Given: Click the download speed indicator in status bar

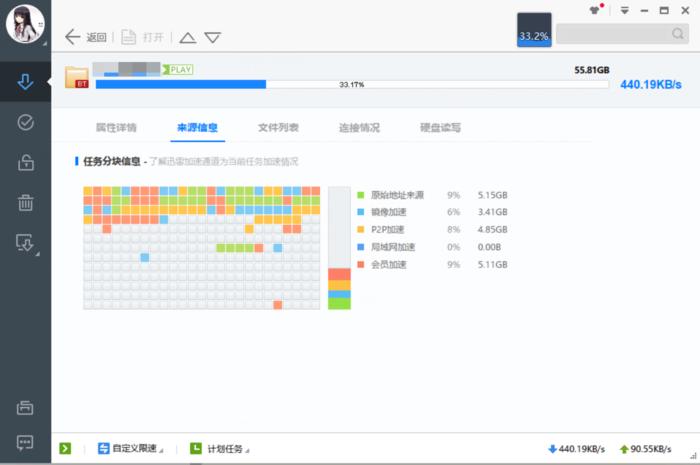Looking at the screenshot, I should click(x=576, y=449).
